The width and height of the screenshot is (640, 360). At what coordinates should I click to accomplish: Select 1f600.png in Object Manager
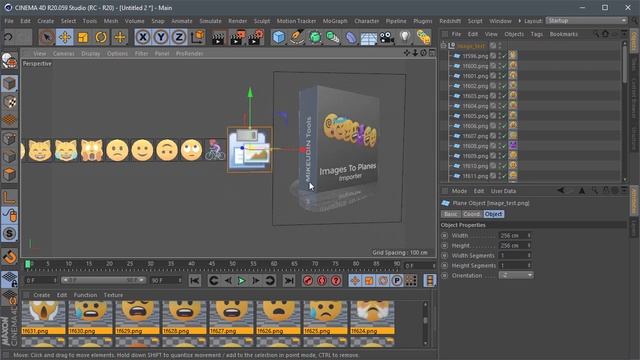tap(475, 66)
